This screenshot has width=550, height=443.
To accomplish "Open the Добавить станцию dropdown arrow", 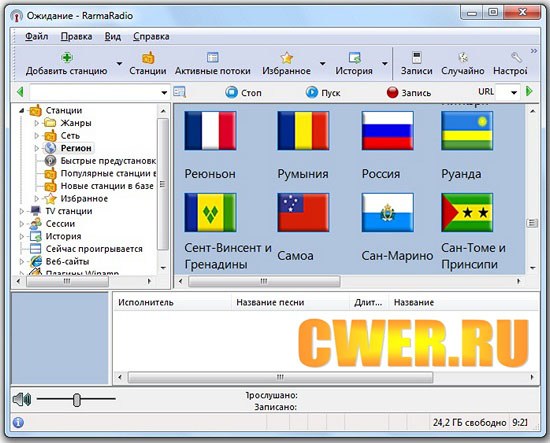I will (x=119, y=64).
